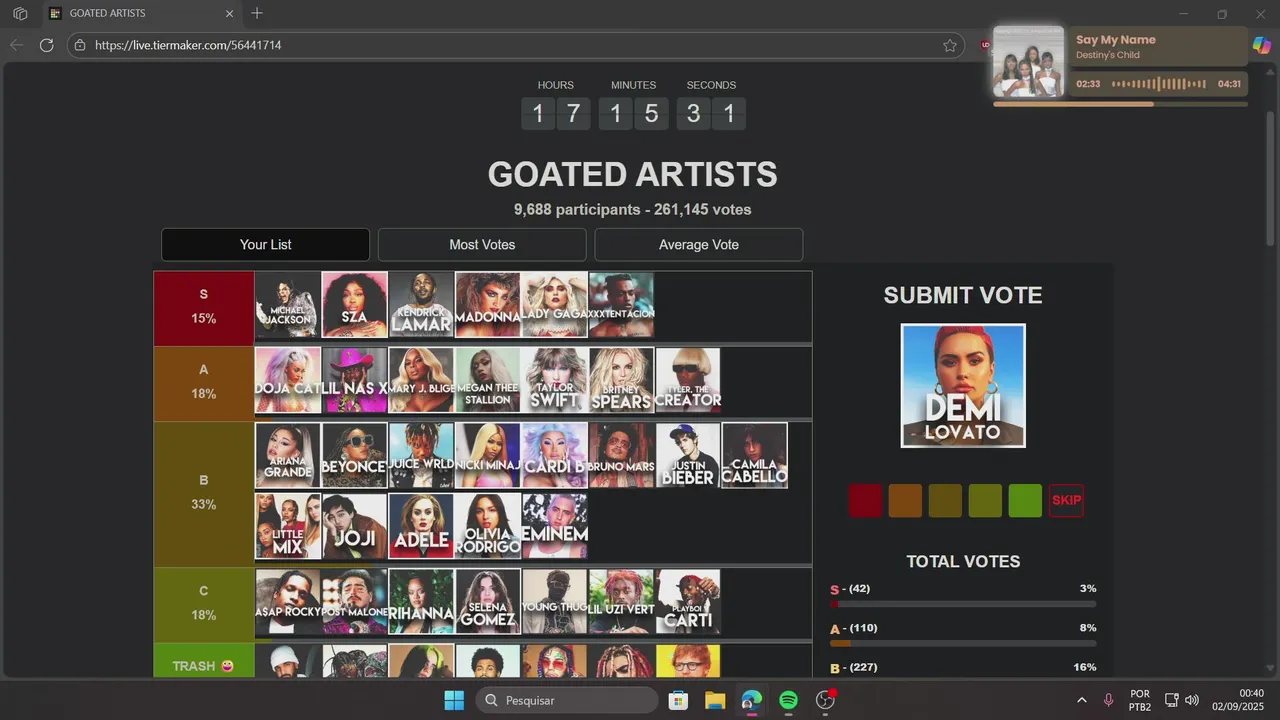This screenshot has height=720, width=1280.
Task: Select the Lil Nas X tile
Action: point(355,380)
